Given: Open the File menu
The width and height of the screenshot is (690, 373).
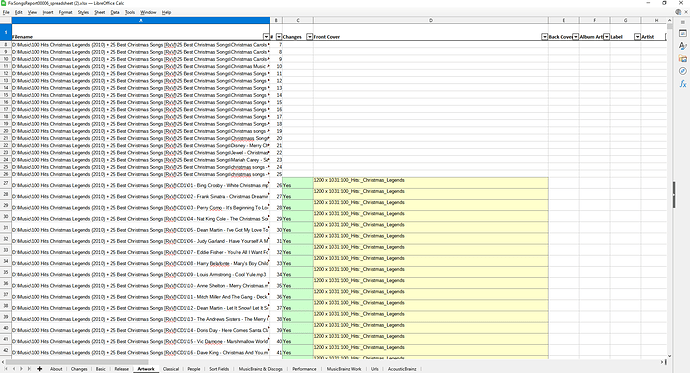Looking at the screenshot, I should pyautogui.click(x=6, y=12).
